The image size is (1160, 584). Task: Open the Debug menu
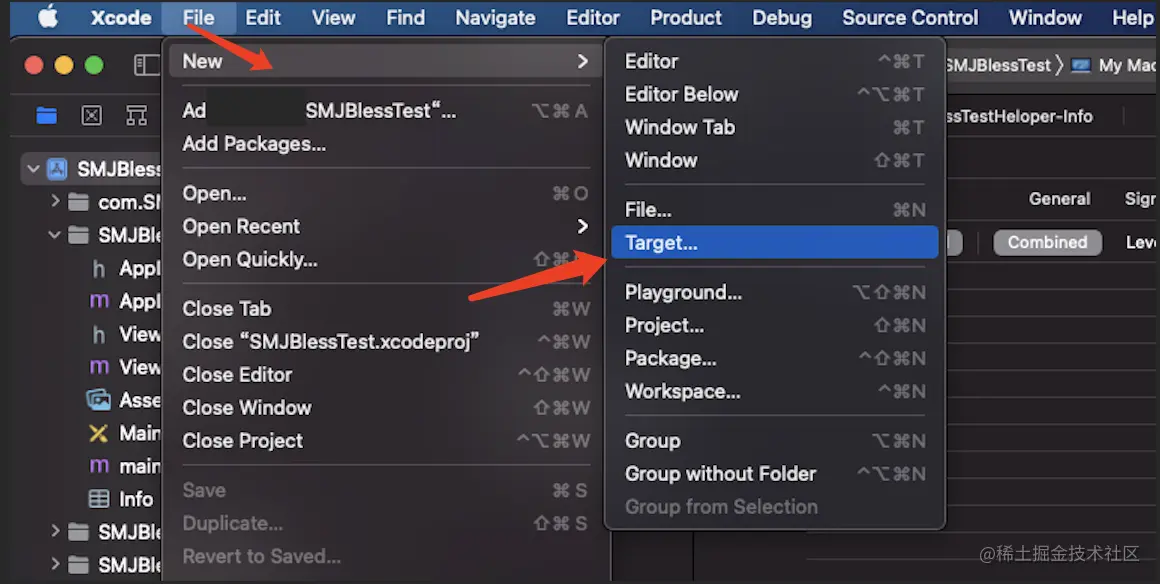click(x=781, y=18)
